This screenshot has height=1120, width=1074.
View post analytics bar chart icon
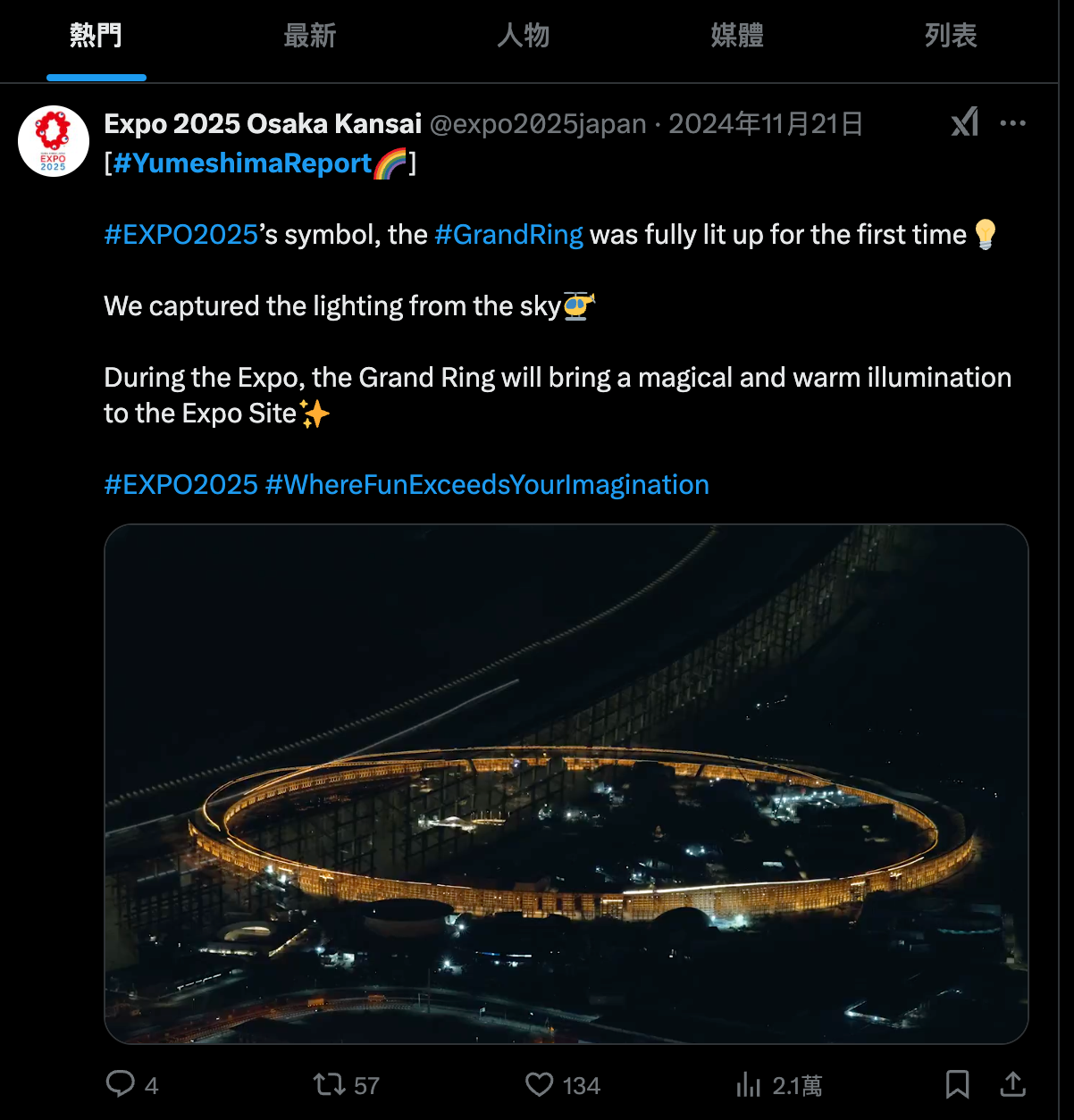click(x=748, y=1084)
